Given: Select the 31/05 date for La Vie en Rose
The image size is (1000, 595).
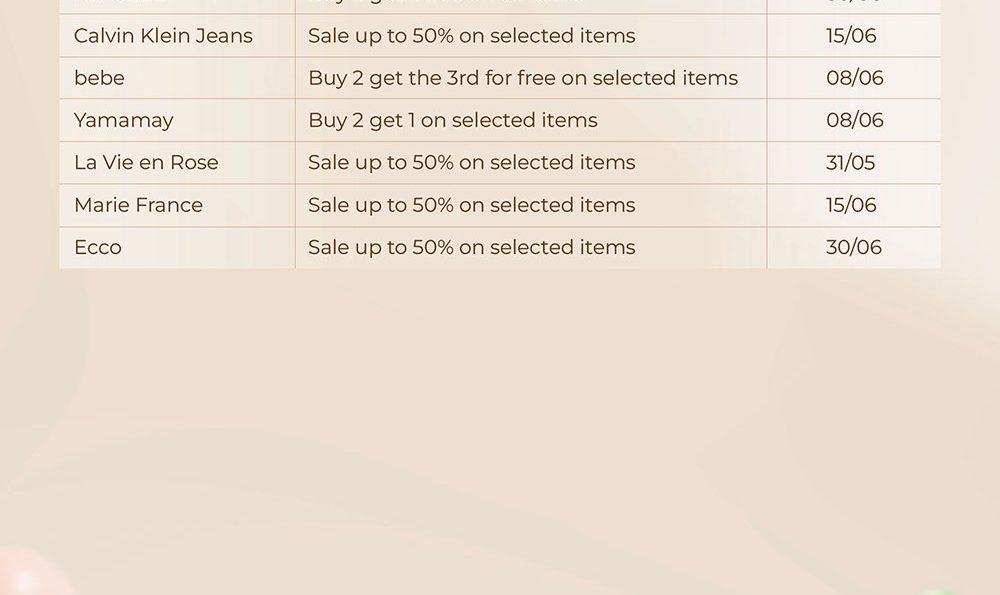Looking at the screenshot, I should point(850,163).
